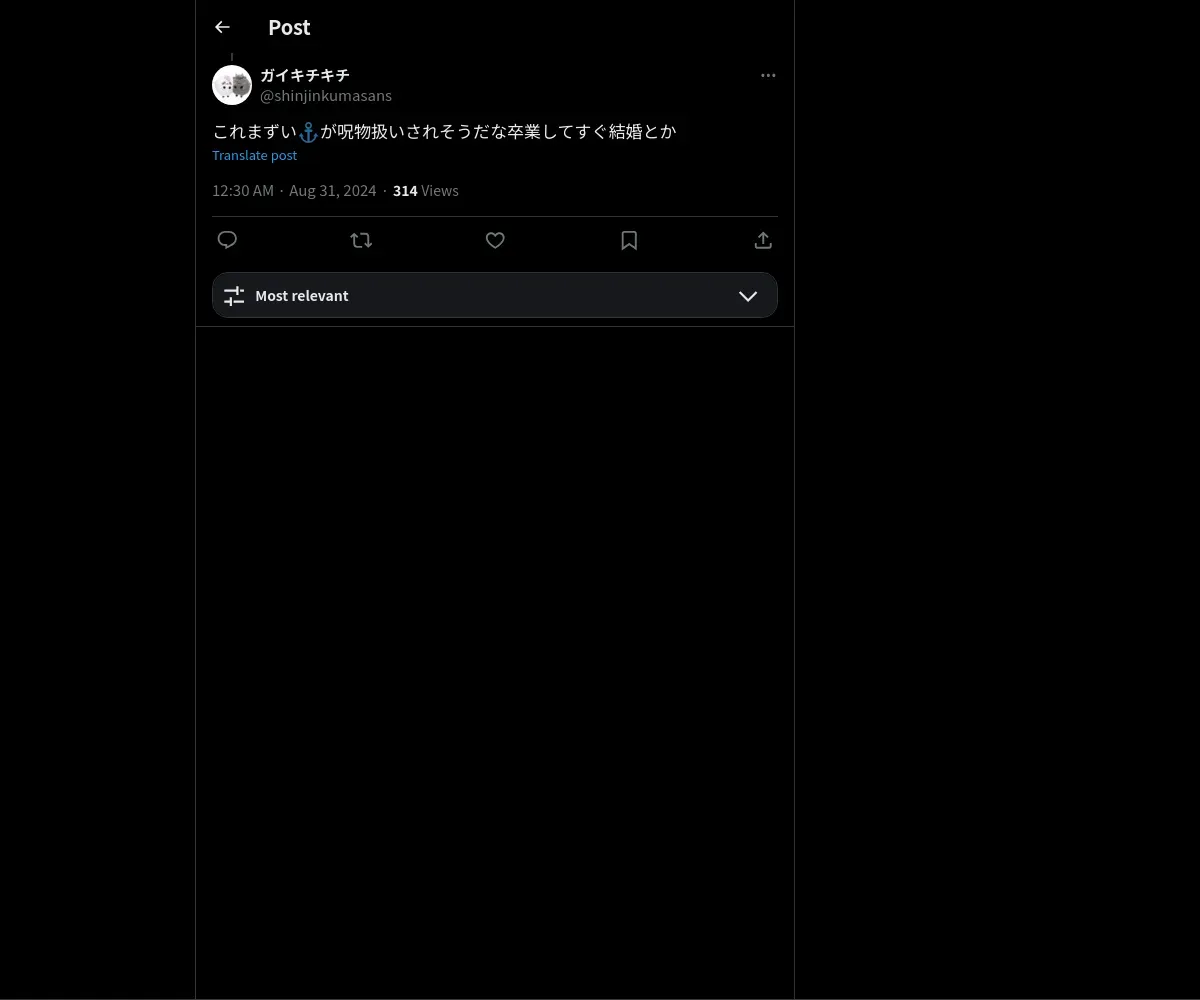Open the Most relevant sort dropdown label
This screenshot has width=1200, height=1000.
[302, 296]
